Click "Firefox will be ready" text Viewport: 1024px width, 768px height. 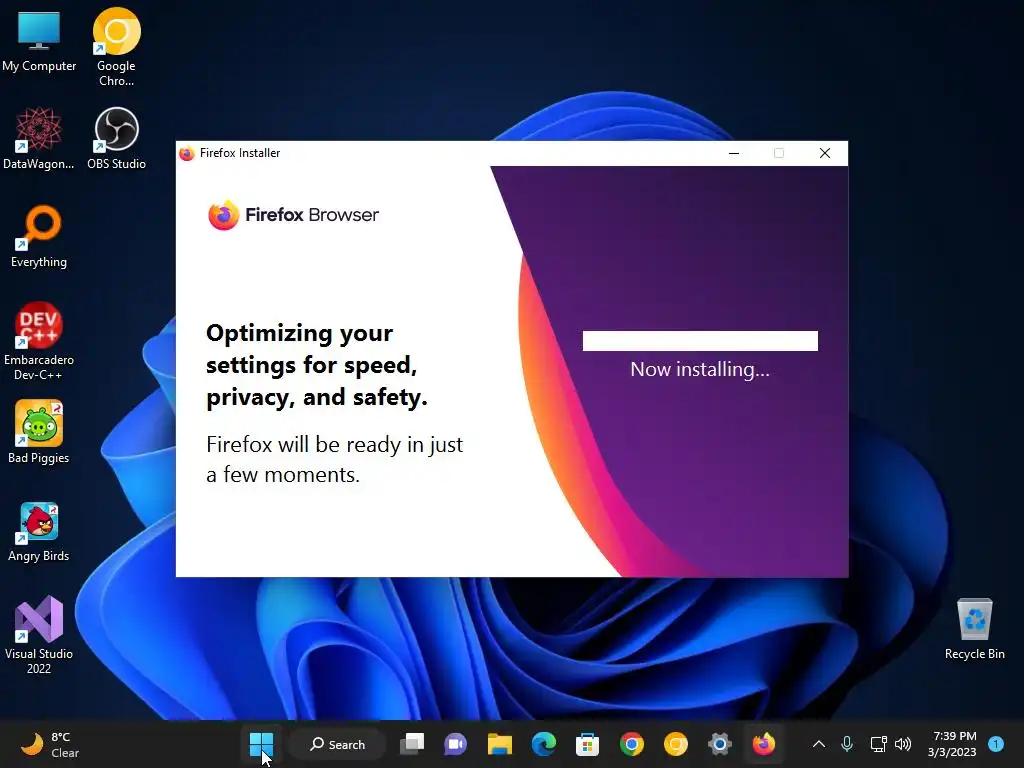click(334, 459)
